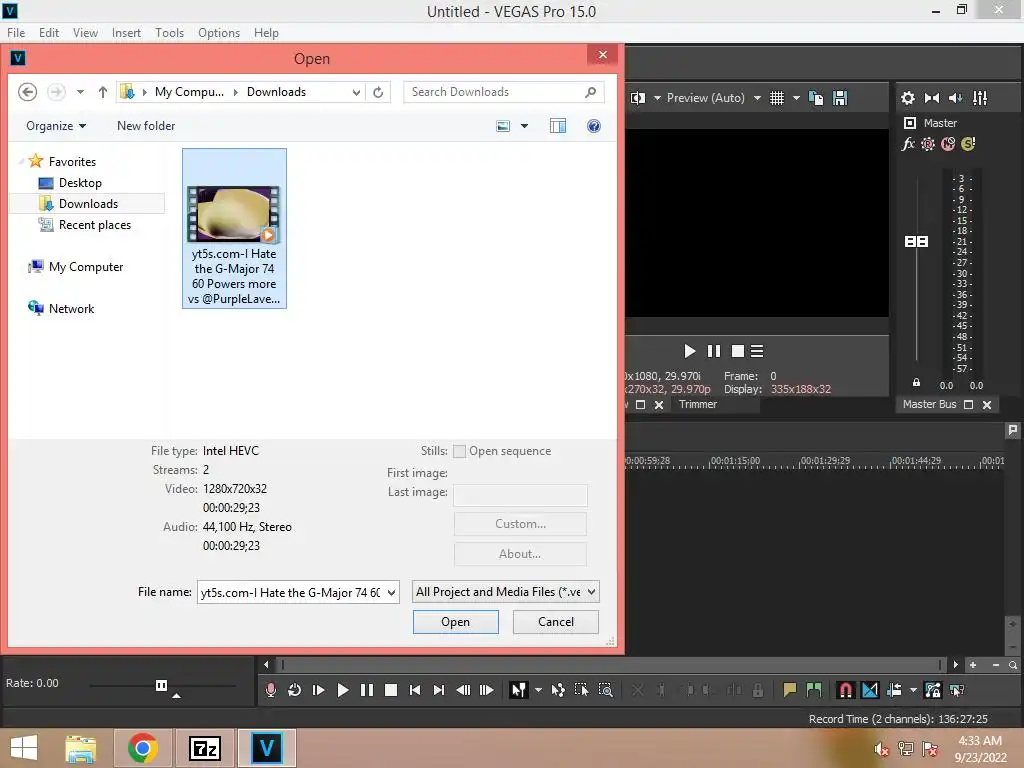Toggle Loop Playback in transport bar
1024x768 pixels.
pyautogui.click(x=295, y=690)
